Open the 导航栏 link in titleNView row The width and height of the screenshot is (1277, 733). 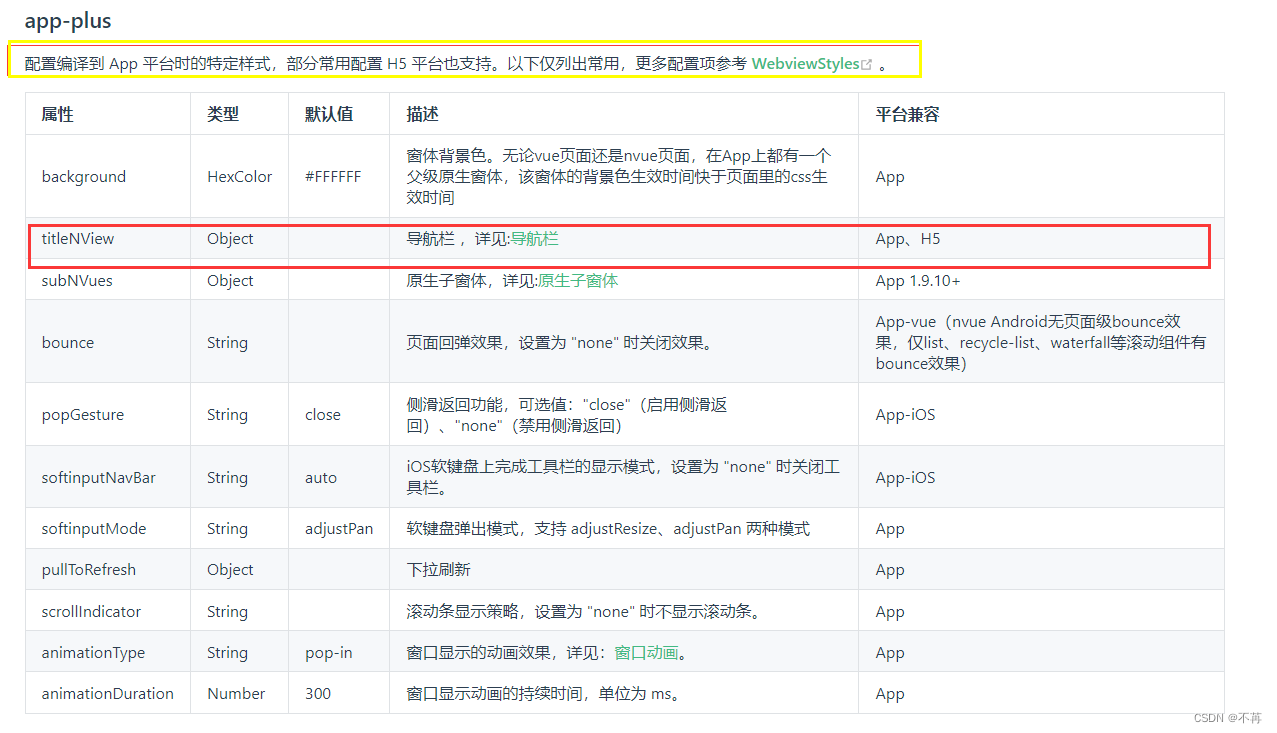coord(535,238)
